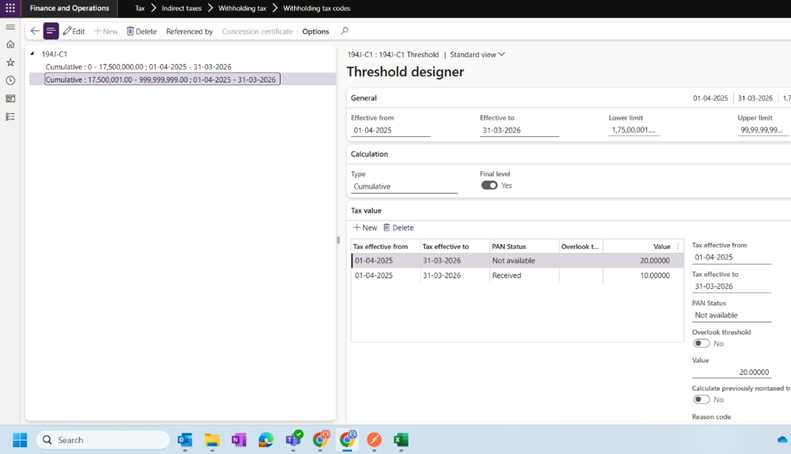Screen dimensions: 791x454
Task: Click New button in Tax value section
Action: pos(365,228)
